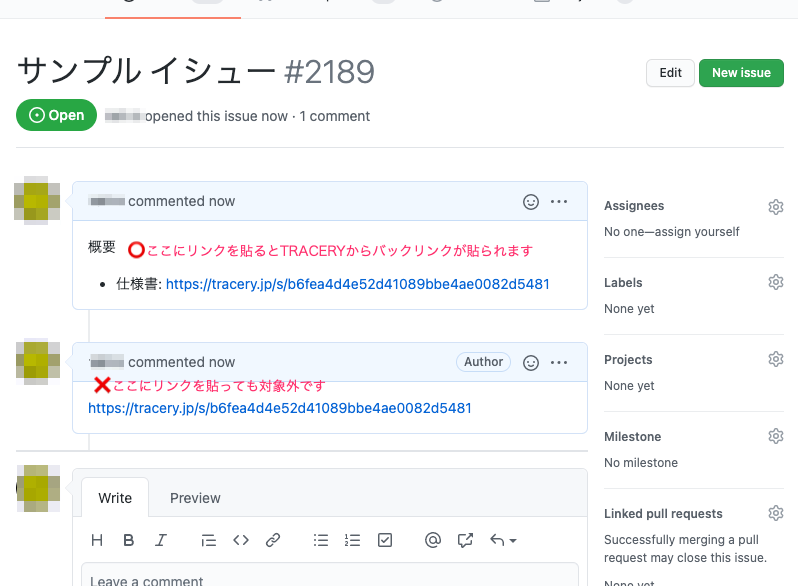Viewport: 798px width, 586px height.
Task: Insert a numbered list
Action: (x=352, y=540)
